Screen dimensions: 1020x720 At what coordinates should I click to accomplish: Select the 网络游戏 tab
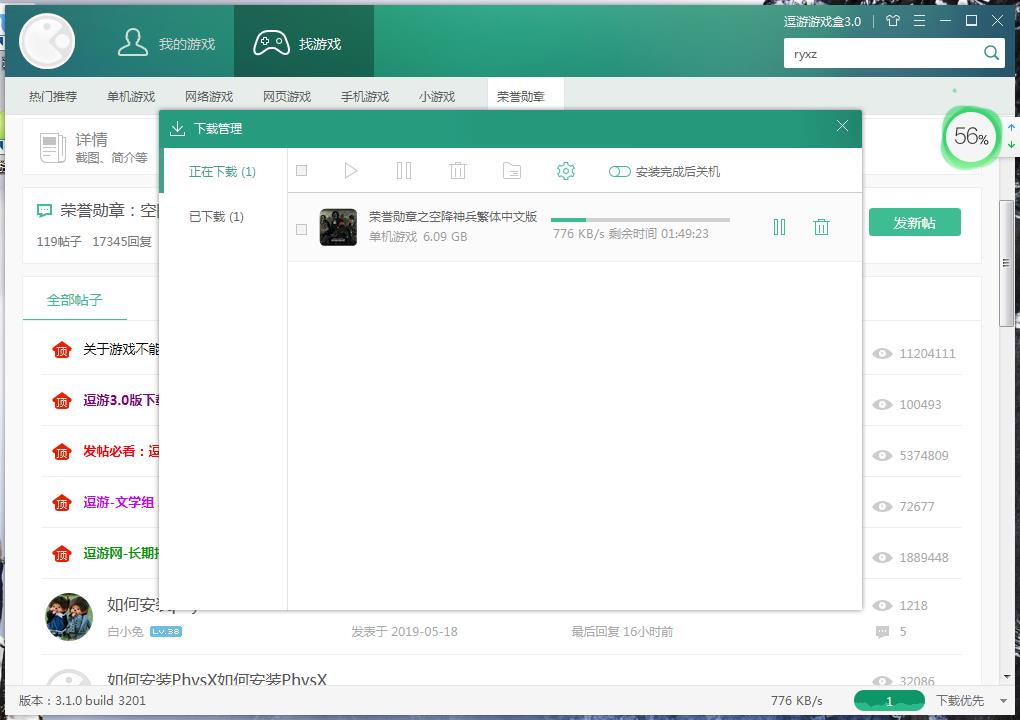[209, 96]
